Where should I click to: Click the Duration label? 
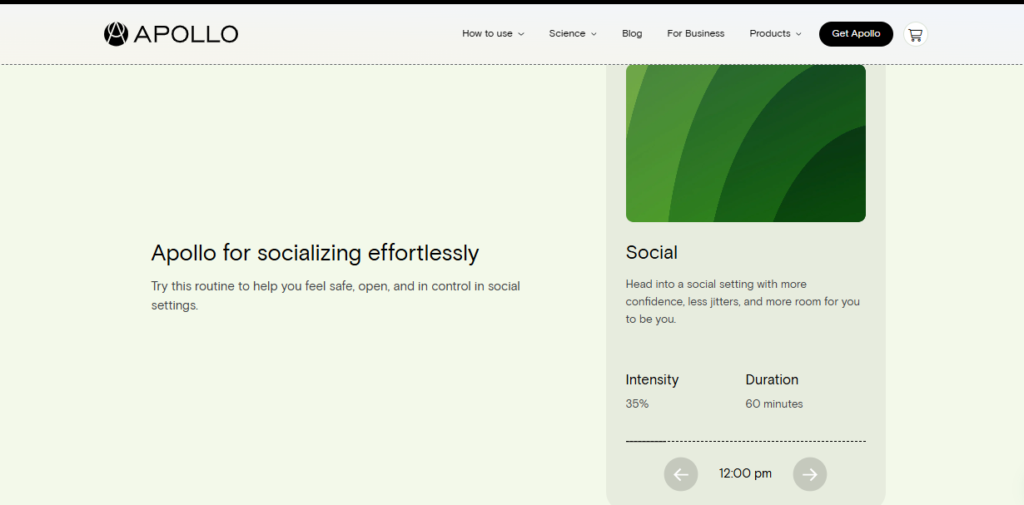pos(771,380)
